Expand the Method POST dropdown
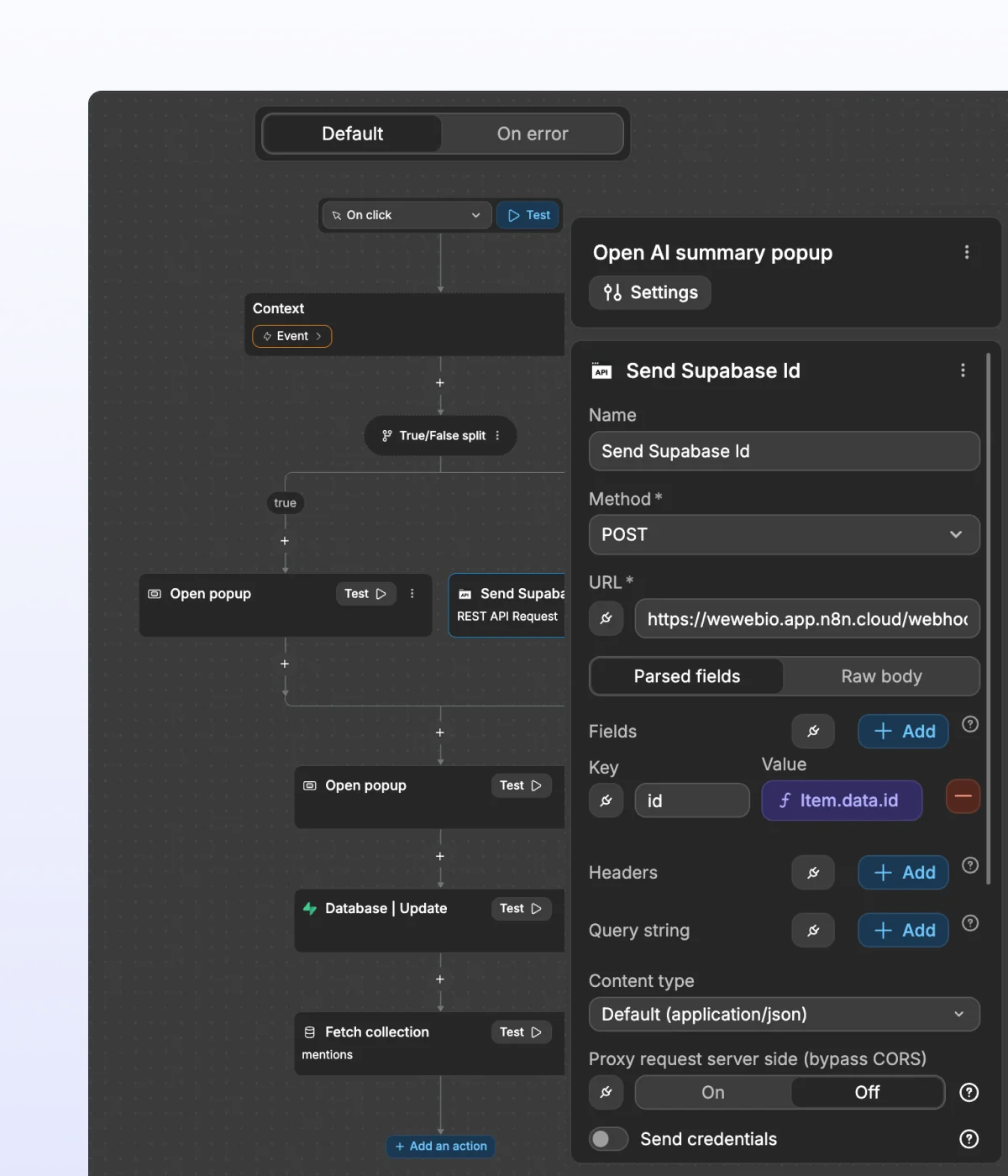Screen dimensions: 1008x1176 (x=785, y=534)
